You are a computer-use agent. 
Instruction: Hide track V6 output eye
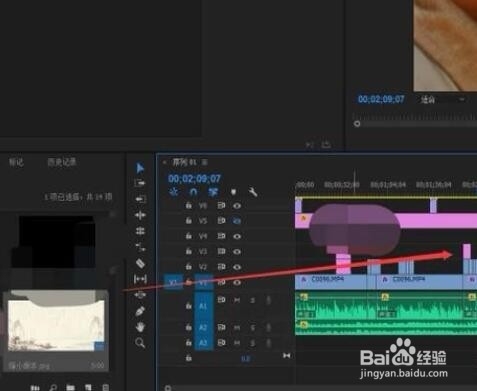[x=237, y=206]
